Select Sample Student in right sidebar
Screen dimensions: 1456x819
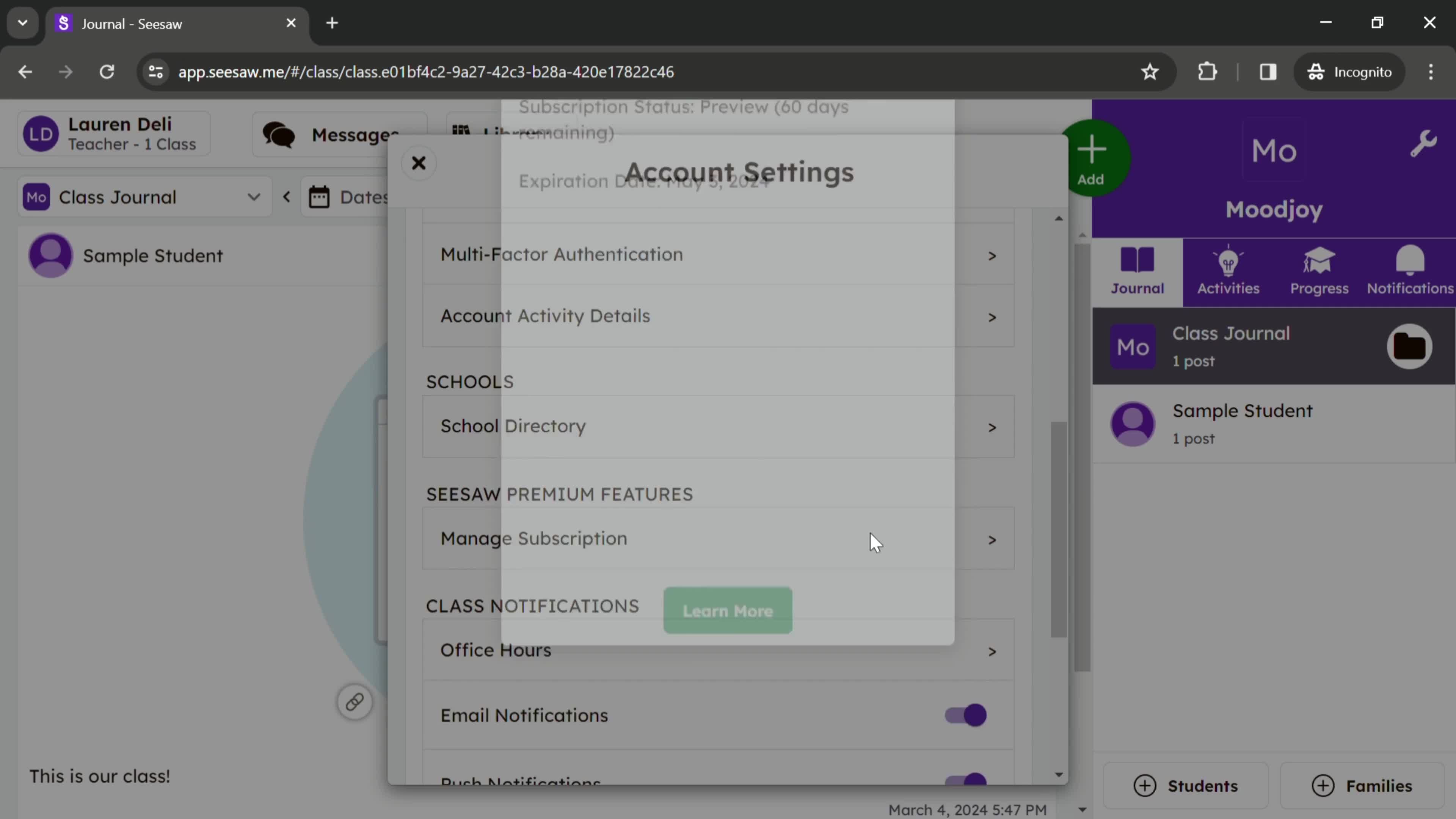[1274, 424]
